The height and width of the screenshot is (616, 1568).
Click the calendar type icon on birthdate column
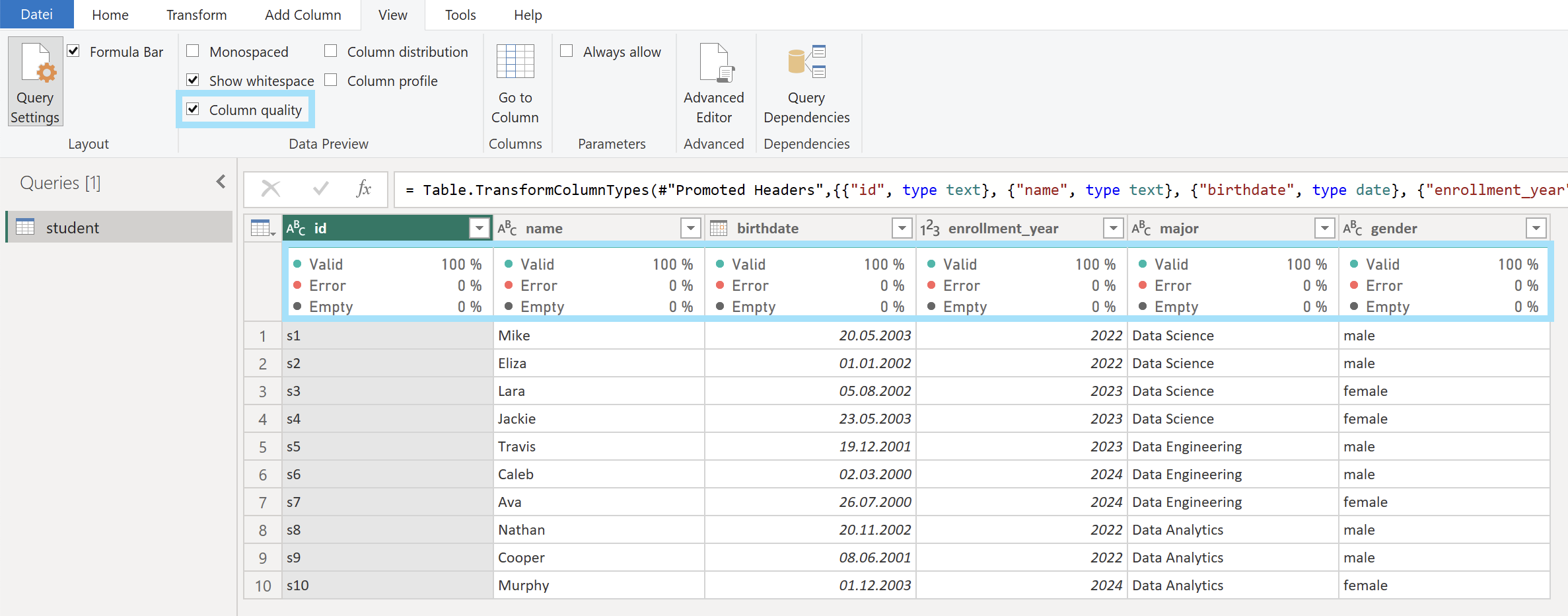(718, 227)
